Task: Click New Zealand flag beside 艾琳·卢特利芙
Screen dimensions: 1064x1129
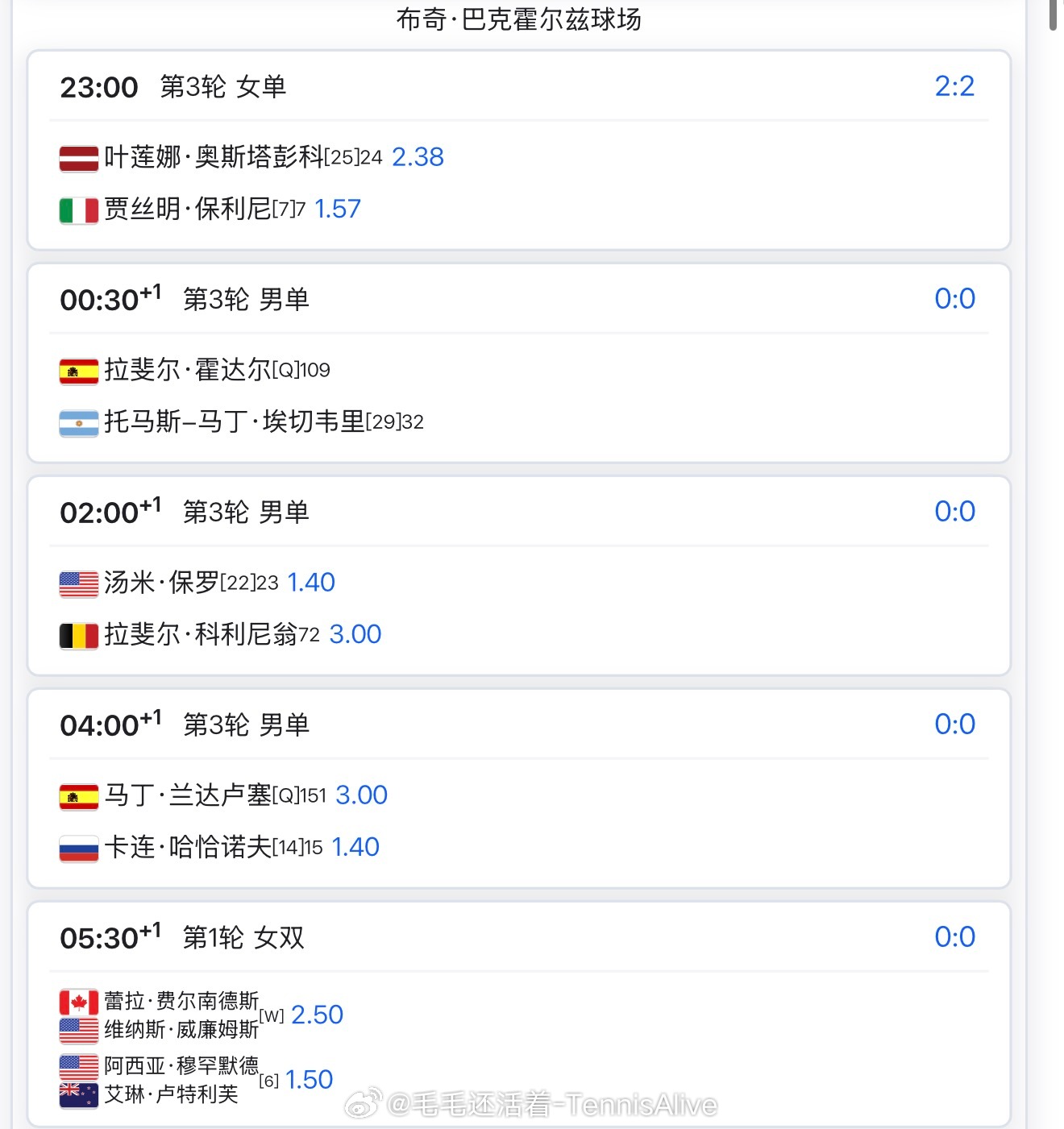Action: point(79,1095)
